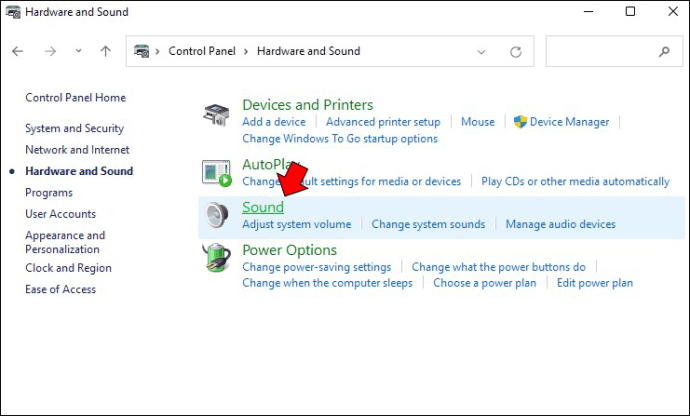
Task: Click Choose a power plan
Action: click(x=484, y=283)
